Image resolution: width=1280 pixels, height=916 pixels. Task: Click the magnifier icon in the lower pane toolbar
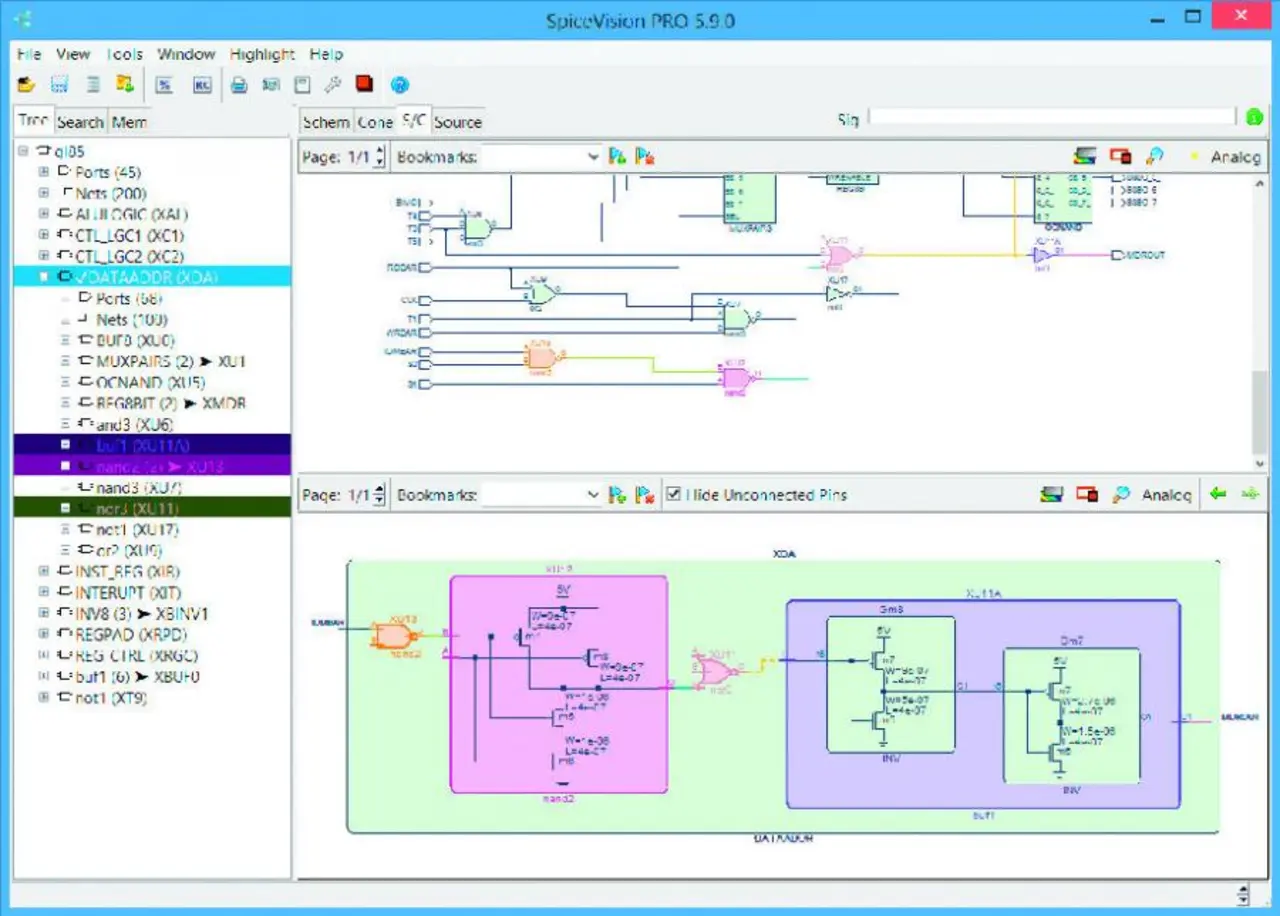point(1121,494)
